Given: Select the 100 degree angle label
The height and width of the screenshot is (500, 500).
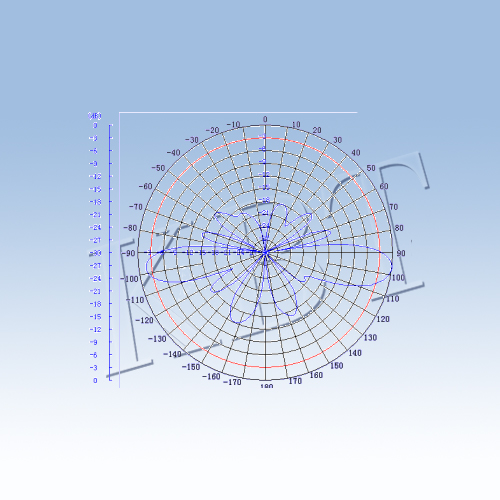Looking at the screenshot, I should pos(398,277).
